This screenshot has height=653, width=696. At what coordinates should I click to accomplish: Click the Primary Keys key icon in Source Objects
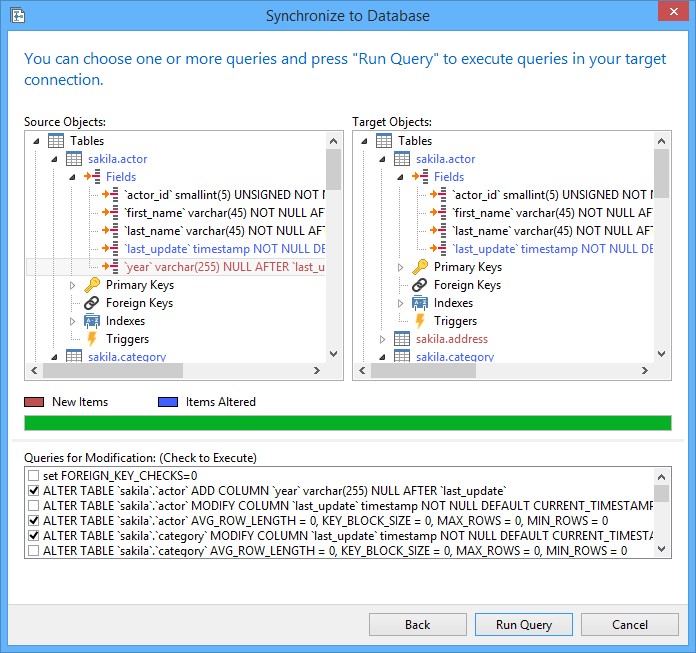point(92,285)
